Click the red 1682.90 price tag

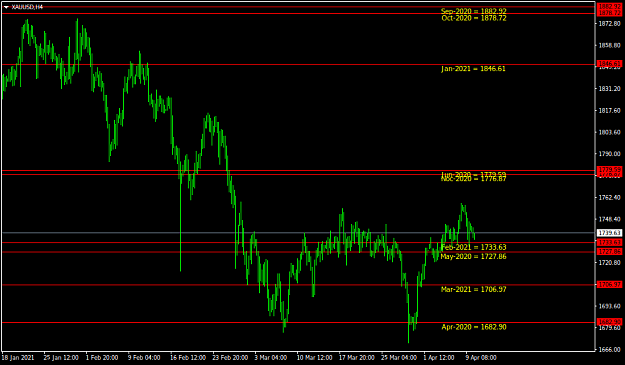point(609,322)
